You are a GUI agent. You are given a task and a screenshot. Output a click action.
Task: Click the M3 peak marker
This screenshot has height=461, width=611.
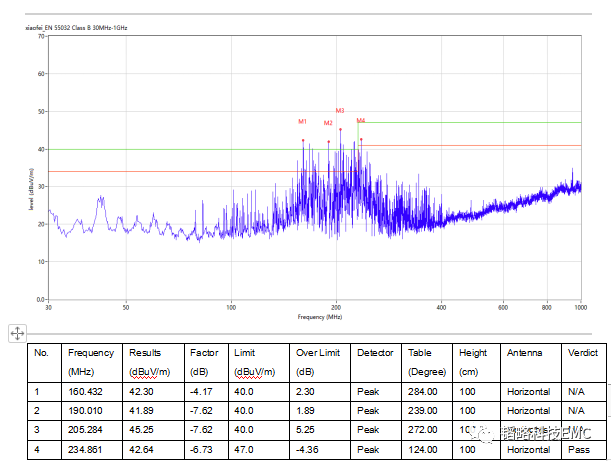click(340, 110)
